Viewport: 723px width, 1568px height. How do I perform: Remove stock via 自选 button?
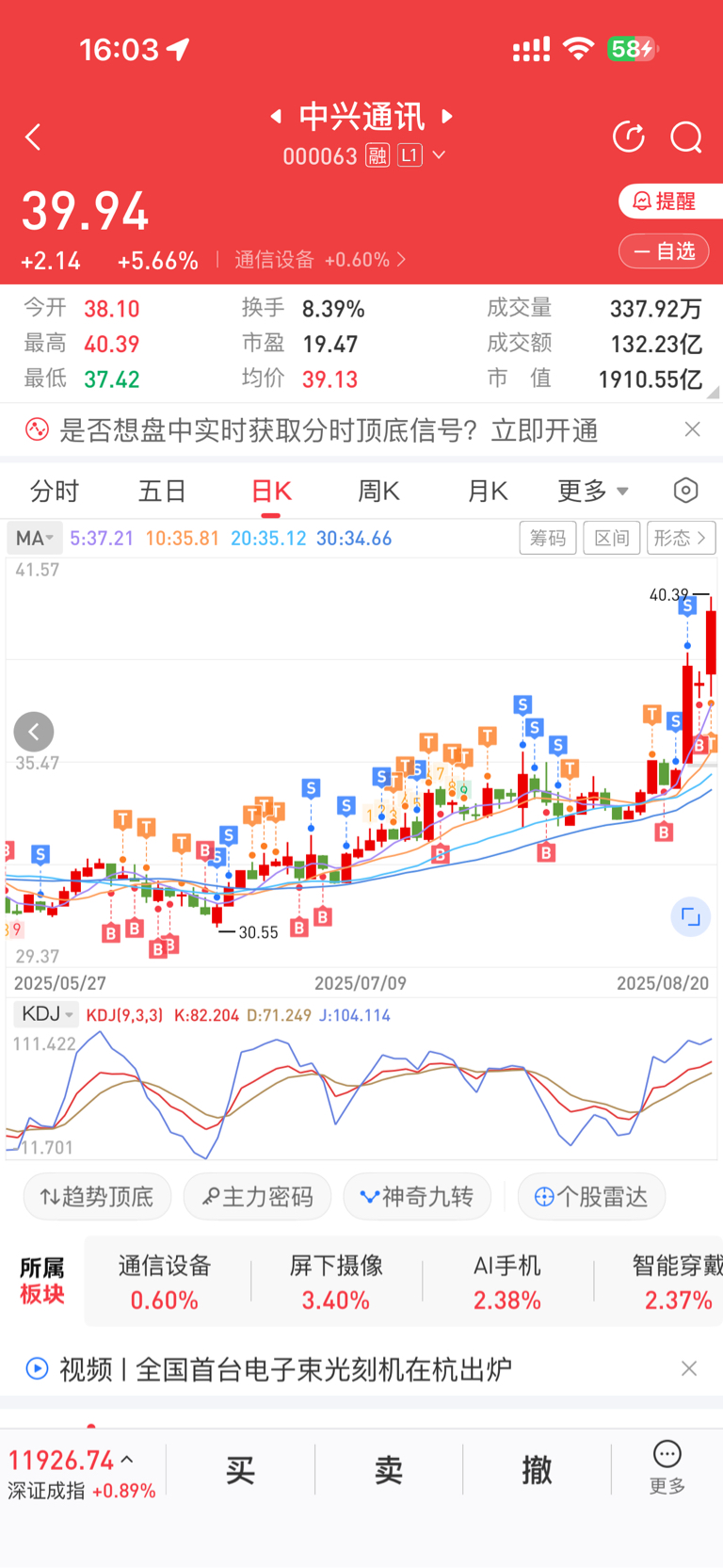pos(664,251)
